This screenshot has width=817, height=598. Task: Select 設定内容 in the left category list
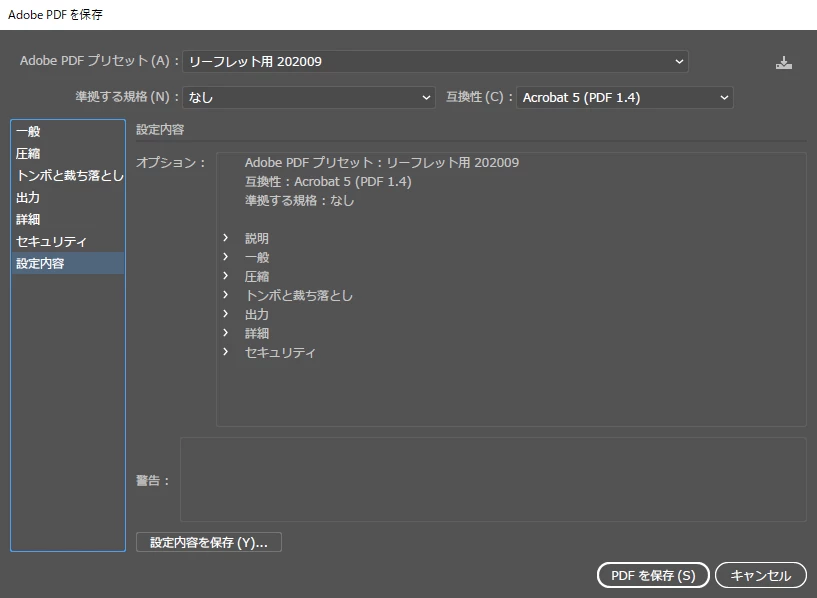68,263
